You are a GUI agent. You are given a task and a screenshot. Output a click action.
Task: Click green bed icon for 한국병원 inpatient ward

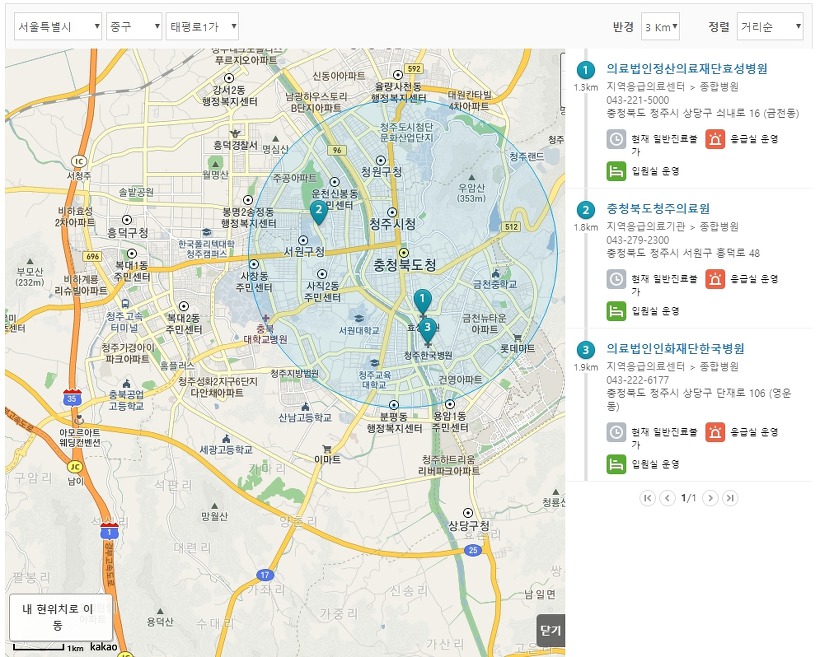coord(617,464)
